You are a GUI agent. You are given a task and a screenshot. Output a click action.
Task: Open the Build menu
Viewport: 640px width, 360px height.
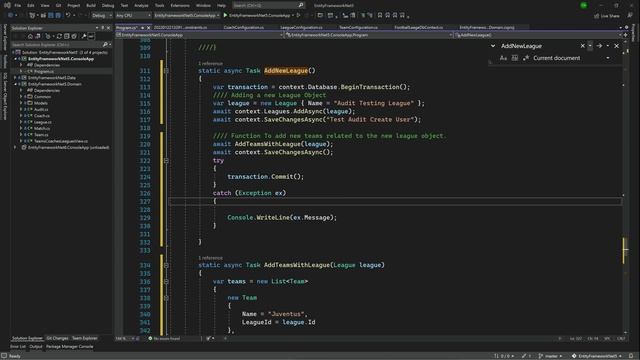click(x=91, y=5)
